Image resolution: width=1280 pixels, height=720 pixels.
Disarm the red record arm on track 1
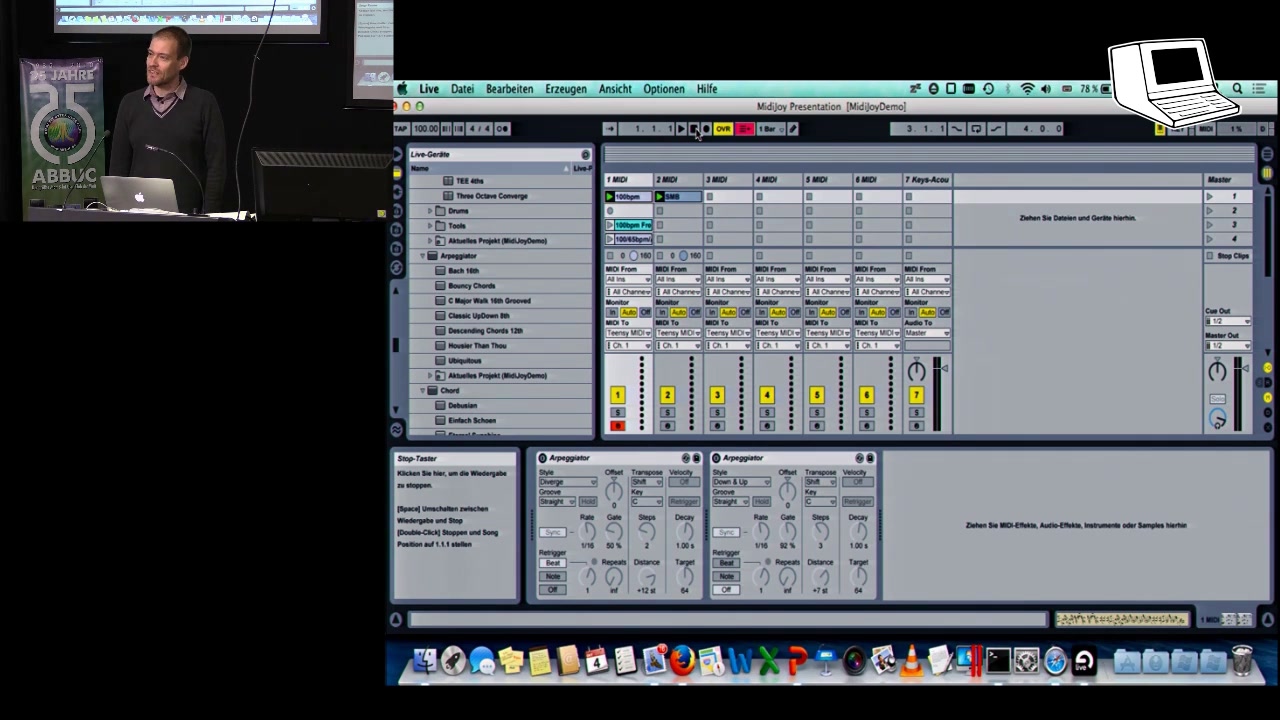point(618,426)
